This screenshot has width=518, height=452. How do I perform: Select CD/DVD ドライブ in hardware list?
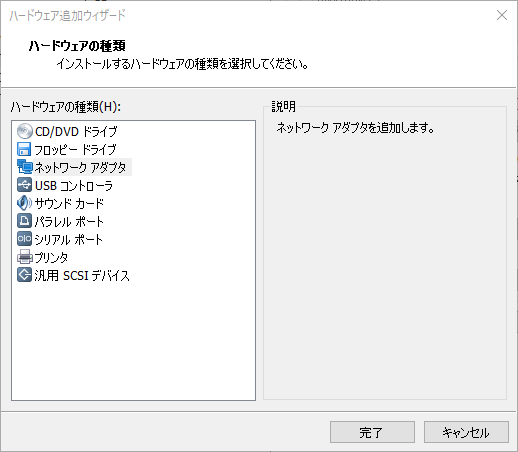pos(76,132)
